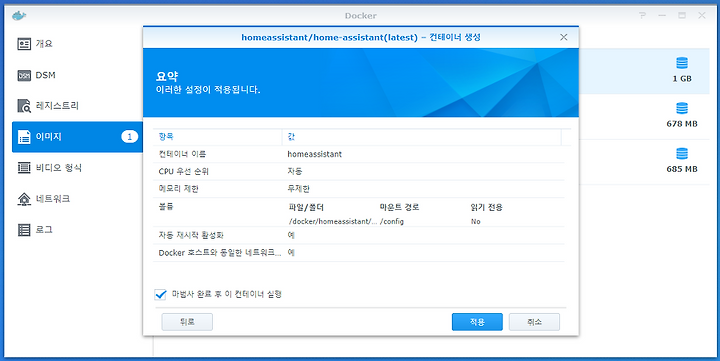
Task: Click the 비디오 형식 sidebar icon
Action: point(24,168)
